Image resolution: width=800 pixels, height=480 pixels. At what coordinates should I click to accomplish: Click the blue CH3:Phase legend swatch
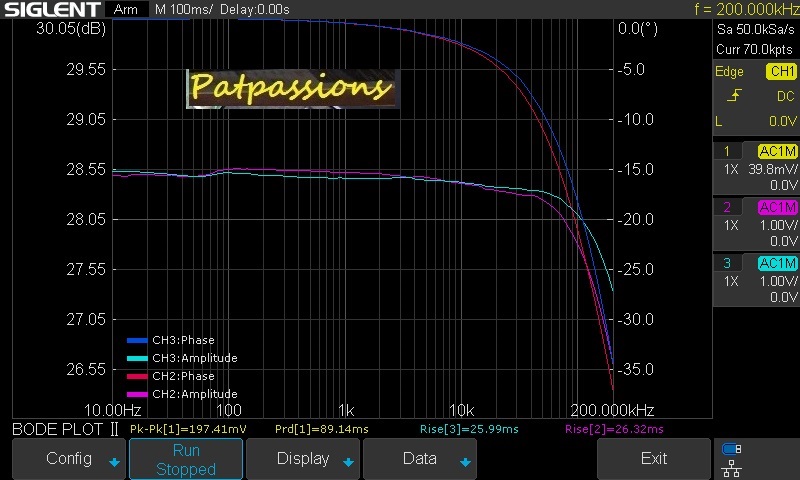pos(137,340)
